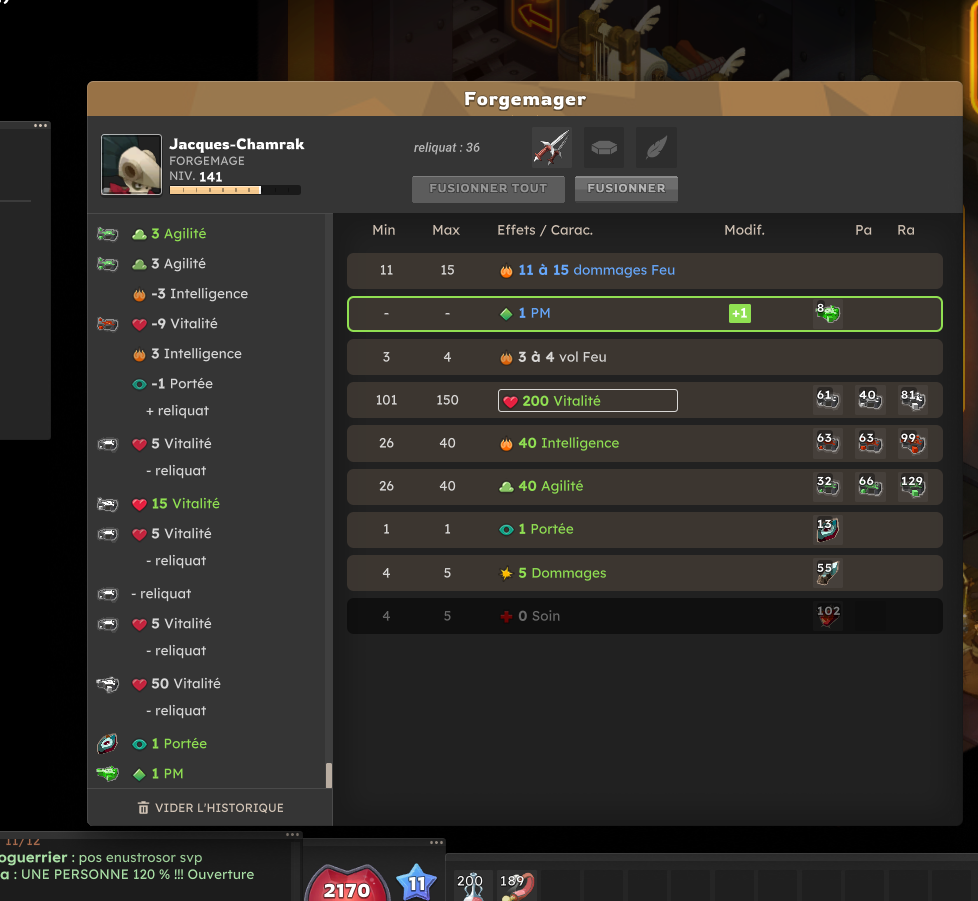Select the PM rune with quantity 8

click(828, 313)
